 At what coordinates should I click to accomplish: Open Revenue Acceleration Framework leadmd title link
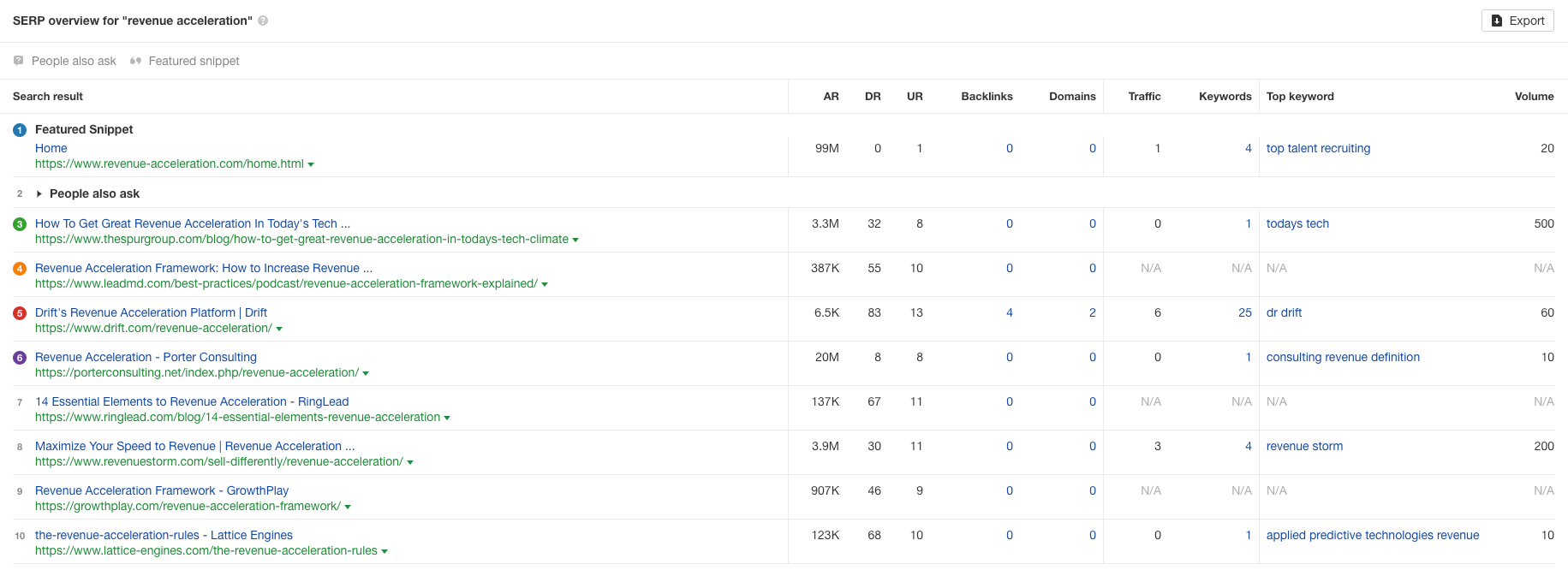(204, 268)
